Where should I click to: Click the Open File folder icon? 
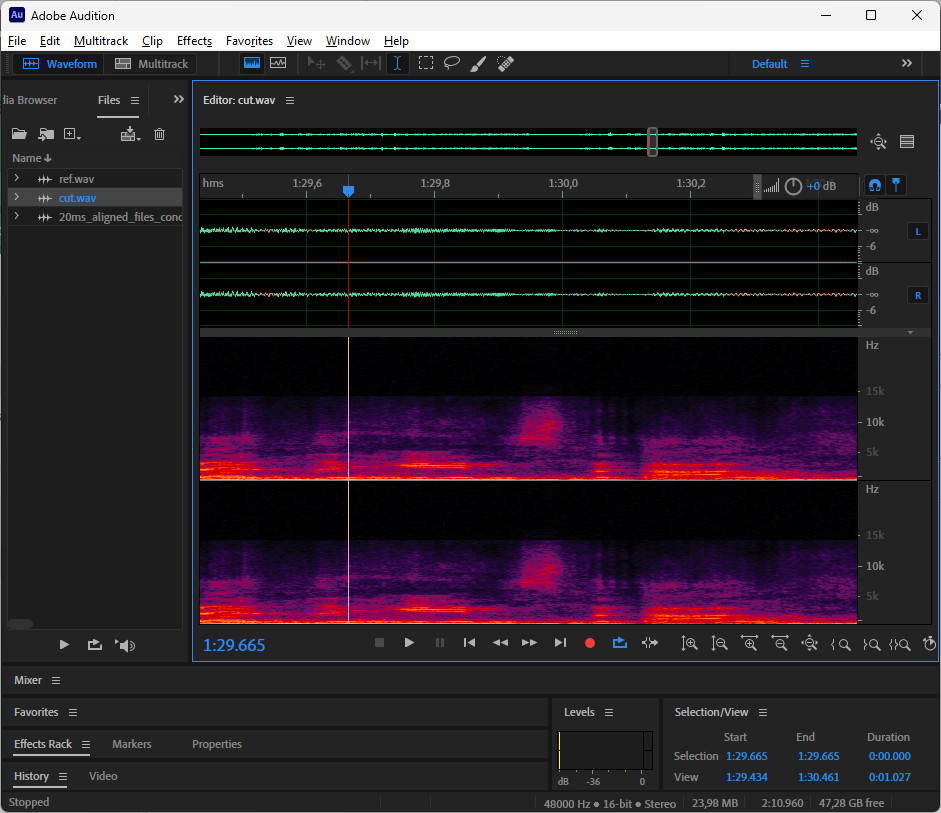tap(18, 134)
